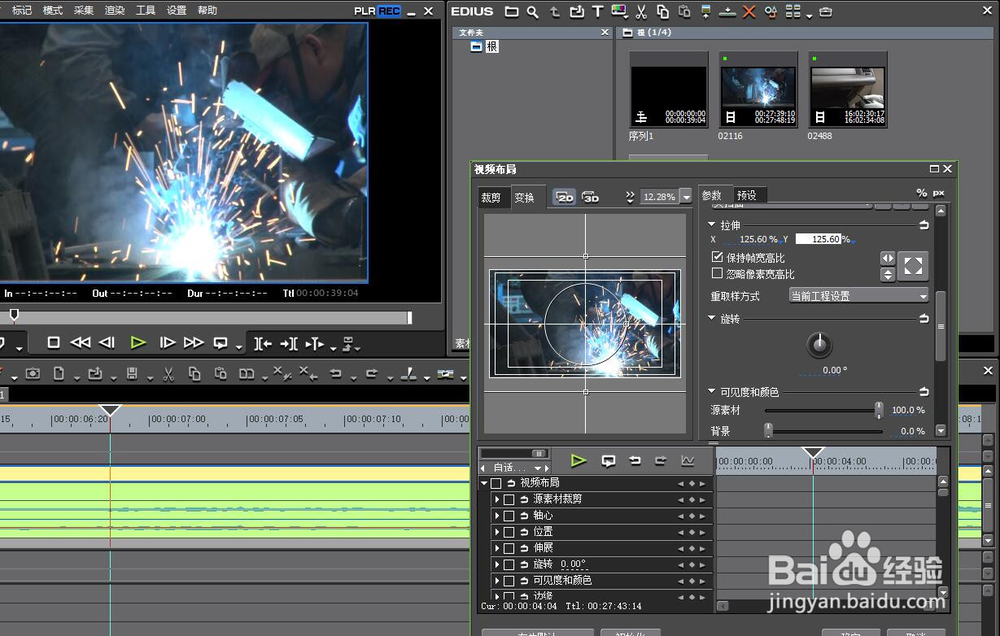The width and height of the screenshot is (1000, 636).
Task: Open the 标记 menu
Action: click(22, 10)
